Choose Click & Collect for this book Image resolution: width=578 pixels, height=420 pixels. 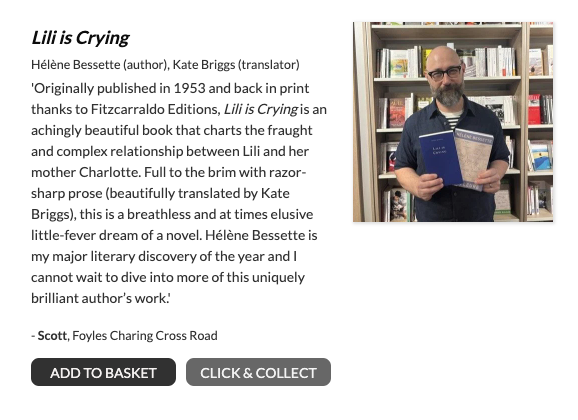pos(258,372)
